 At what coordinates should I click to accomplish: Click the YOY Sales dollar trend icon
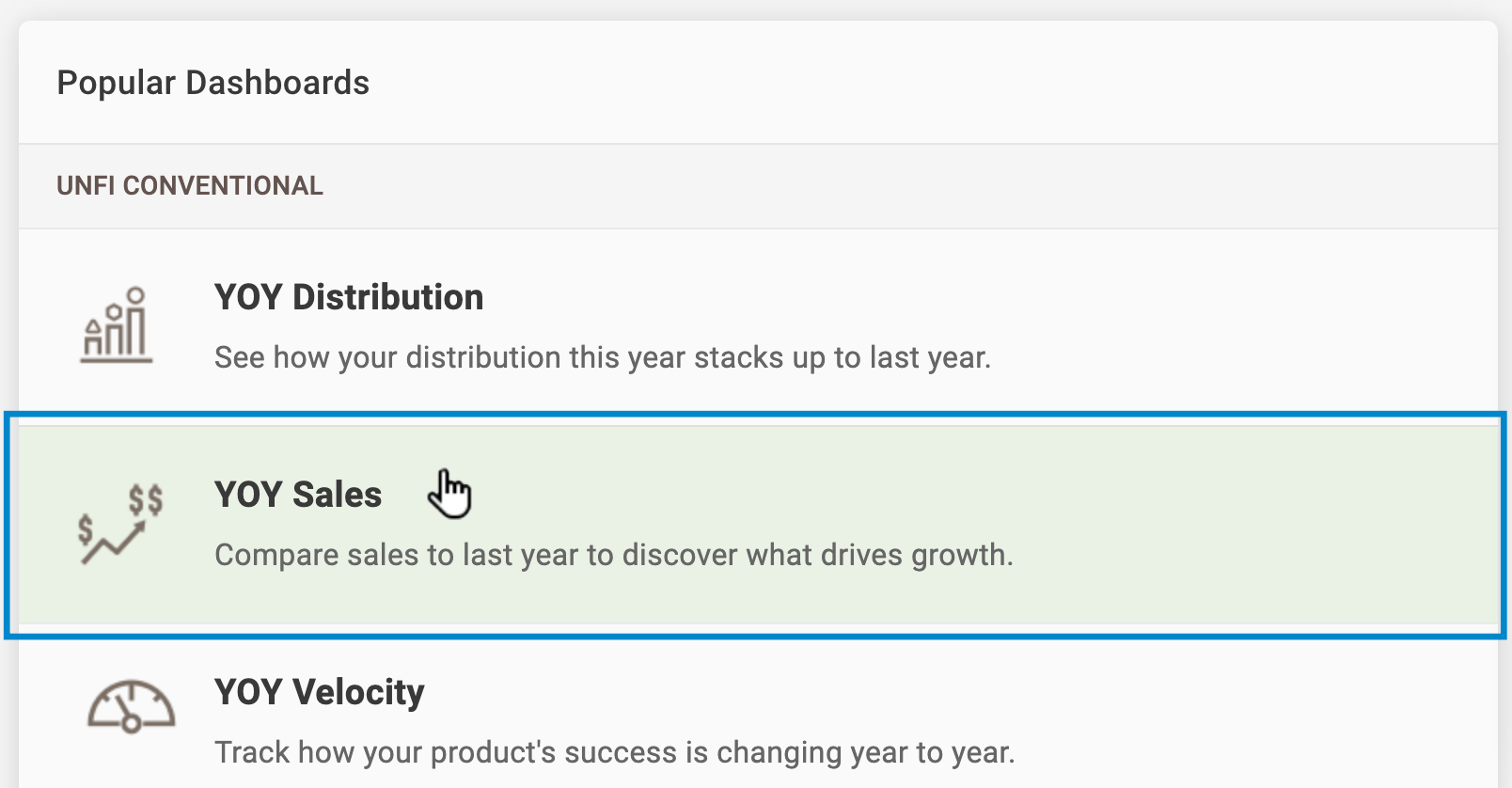pos(120,525)
